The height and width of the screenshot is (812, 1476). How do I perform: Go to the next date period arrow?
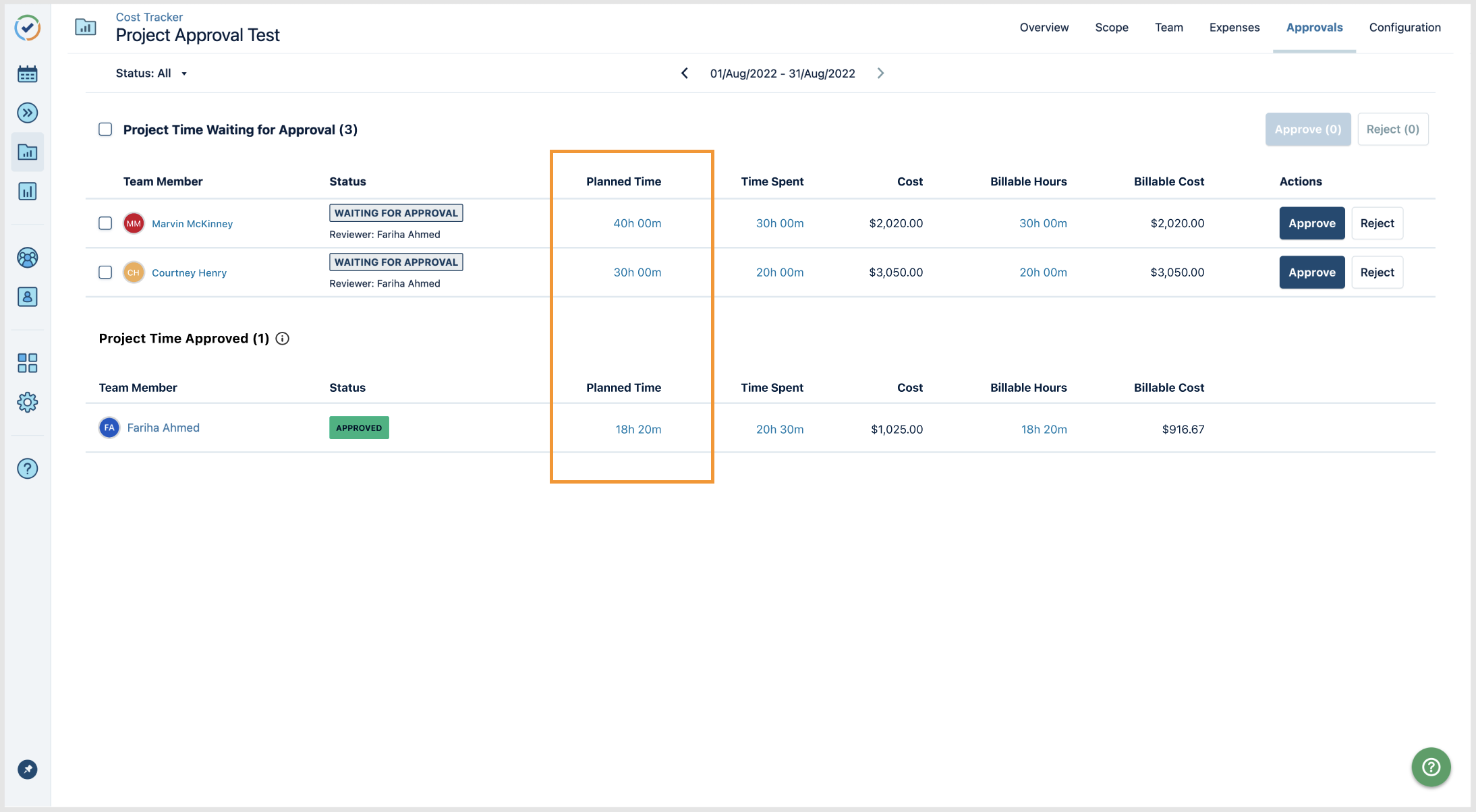pos(880,74)
